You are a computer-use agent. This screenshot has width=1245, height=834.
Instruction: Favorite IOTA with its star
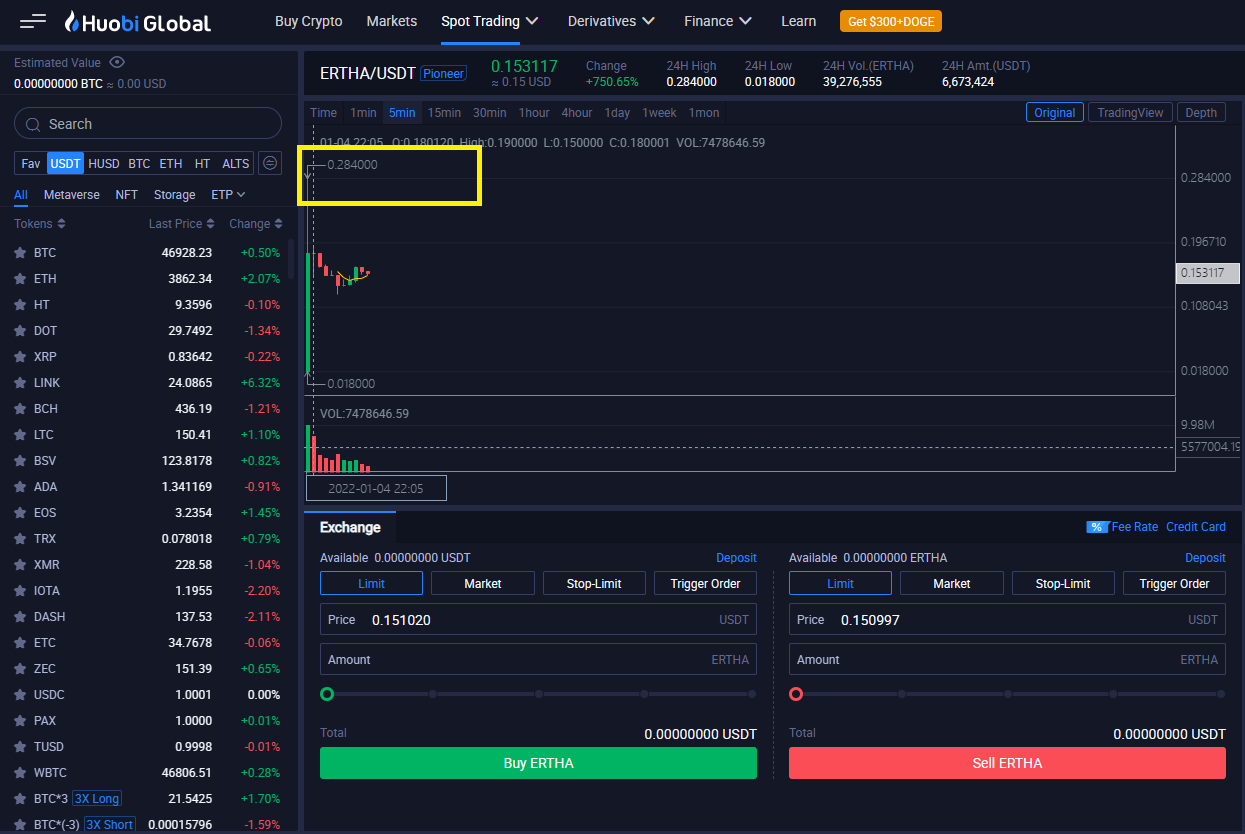20,591
